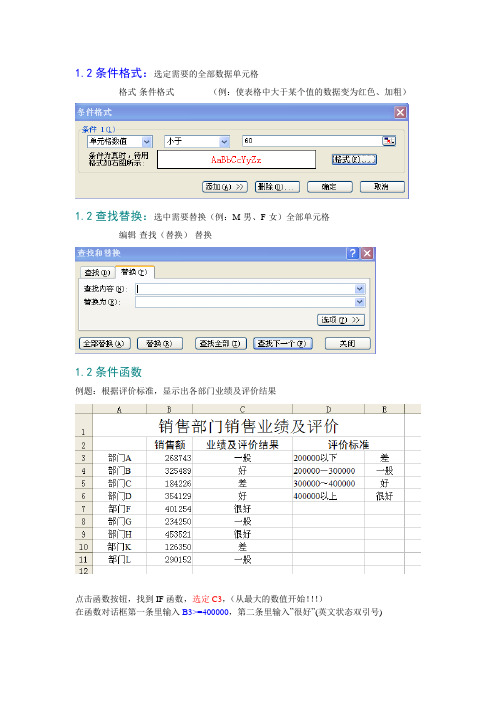Click the 查找下一个 button

tap(282, 343)
